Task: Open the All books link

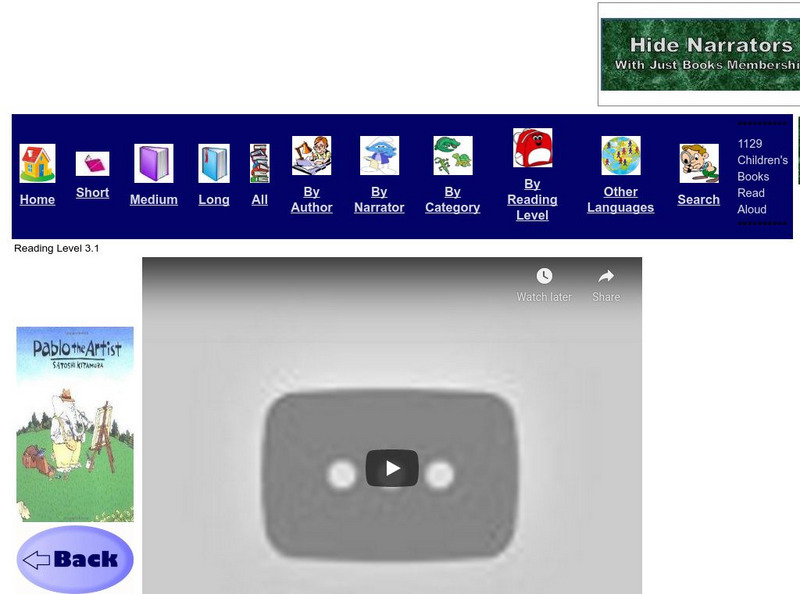Action: [x=260, y=200]
